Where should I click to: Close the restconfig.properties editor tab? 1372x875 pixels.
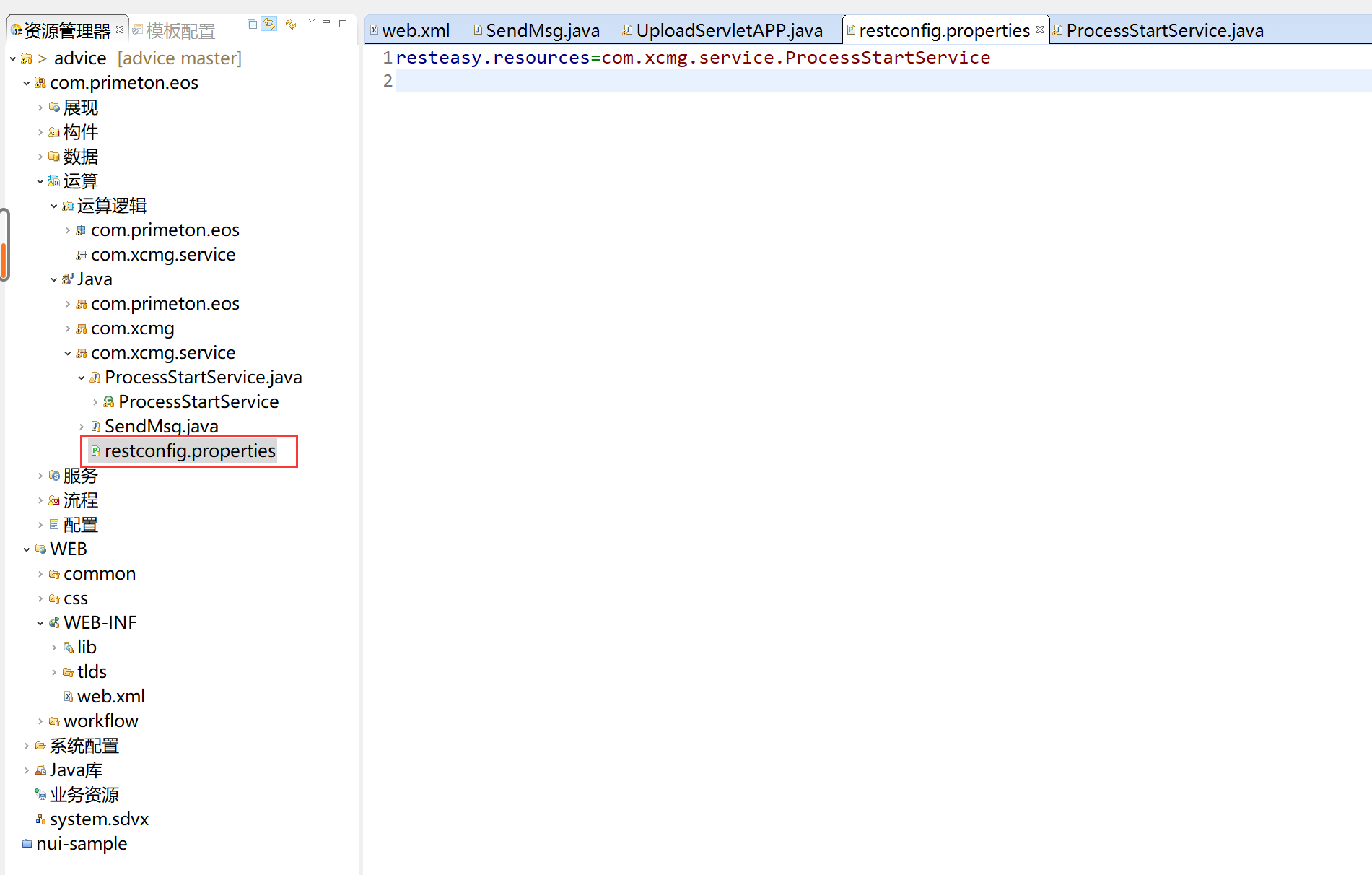[1040, 30]
